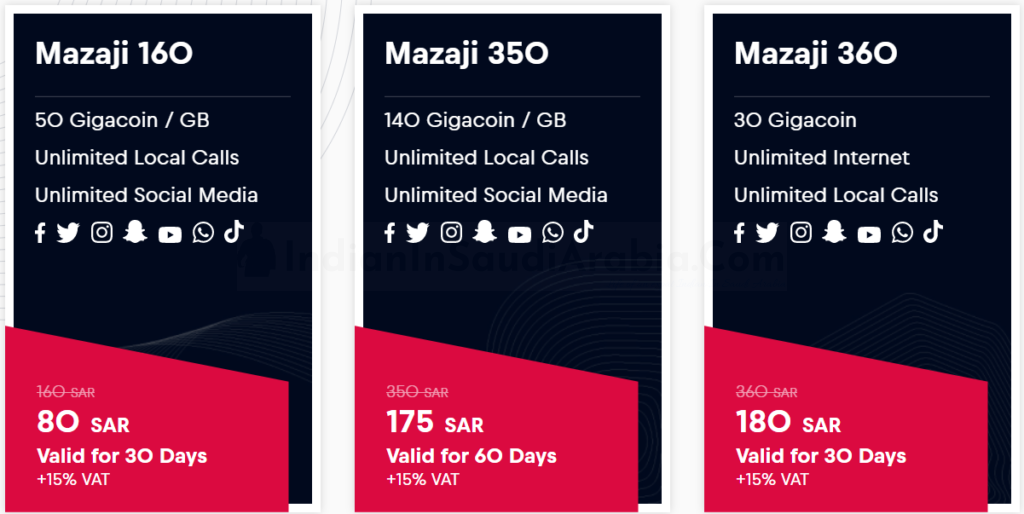The height and width of the screenshot is (514, 1024).
Task: Click Facebook icon in Mazaji 360 card
Action: 740,233
